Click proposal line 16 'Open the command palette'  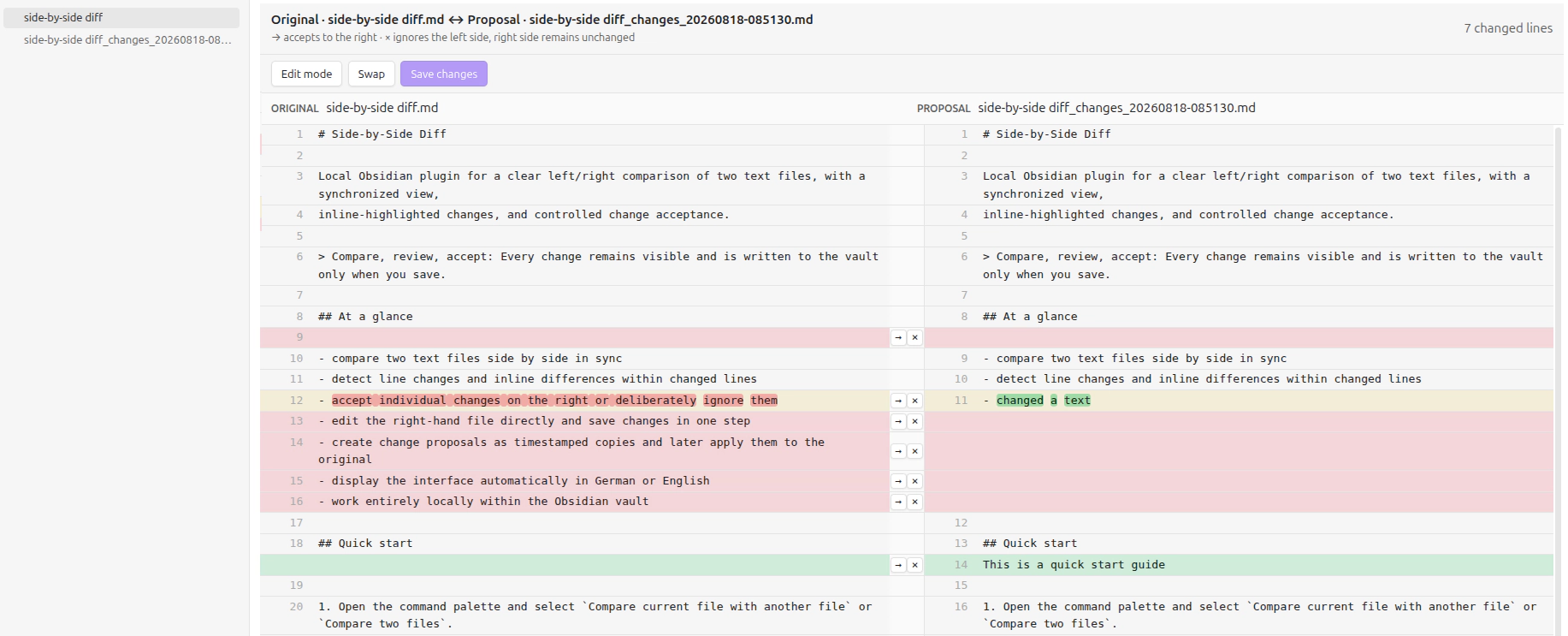point(1259,615)
